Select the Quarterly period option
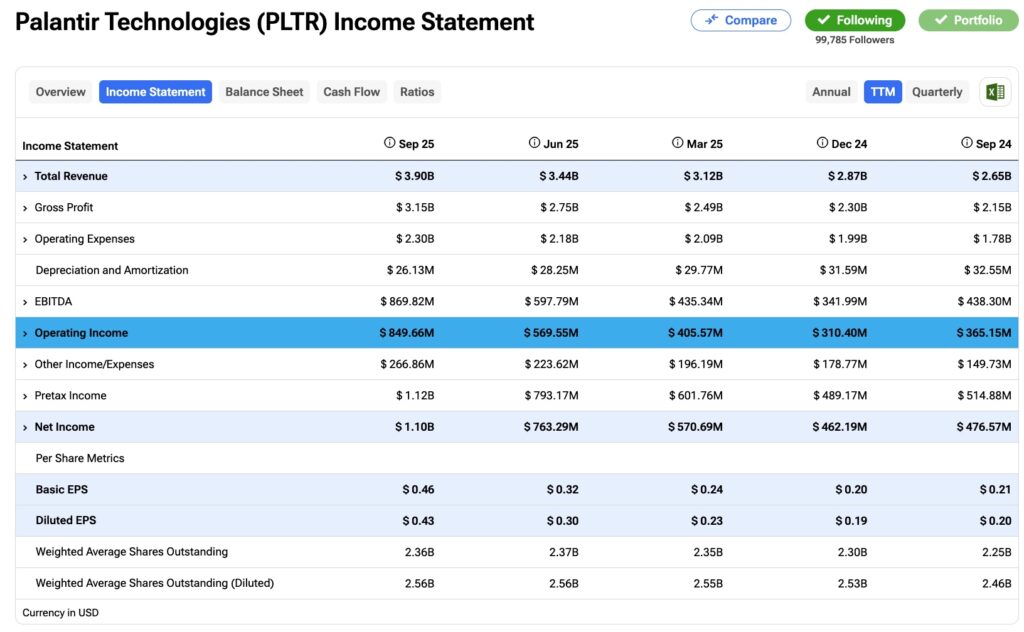 [937, 92]
